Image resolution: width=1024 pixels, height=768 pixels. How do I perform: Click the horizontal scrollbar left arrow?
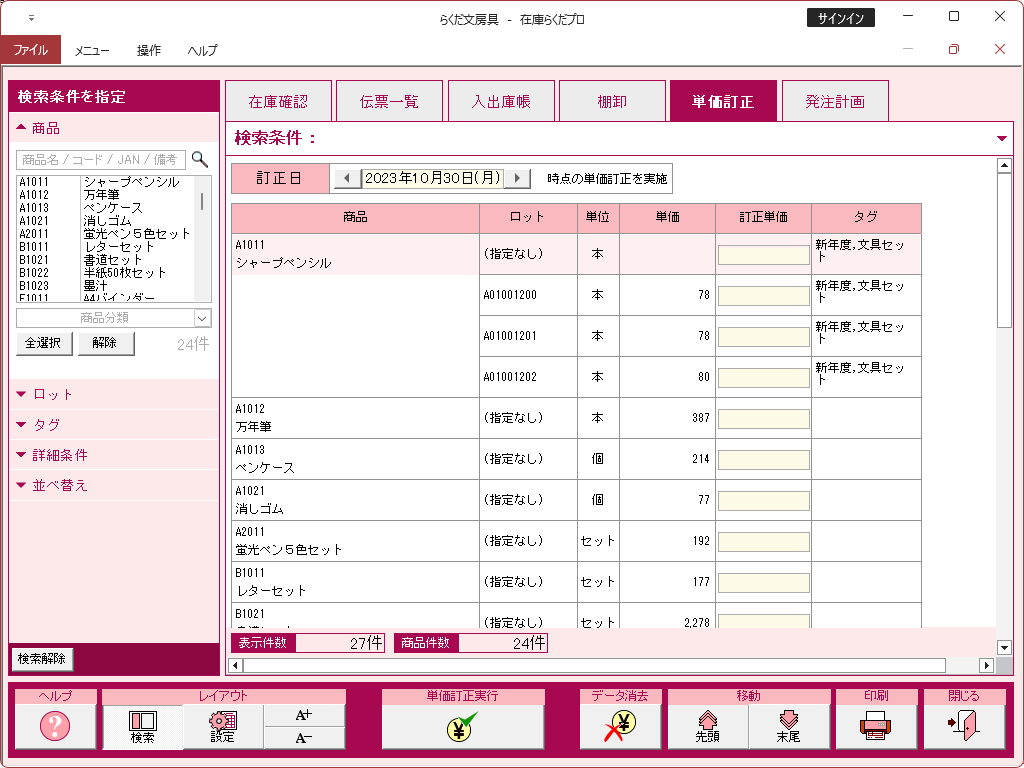235,665
